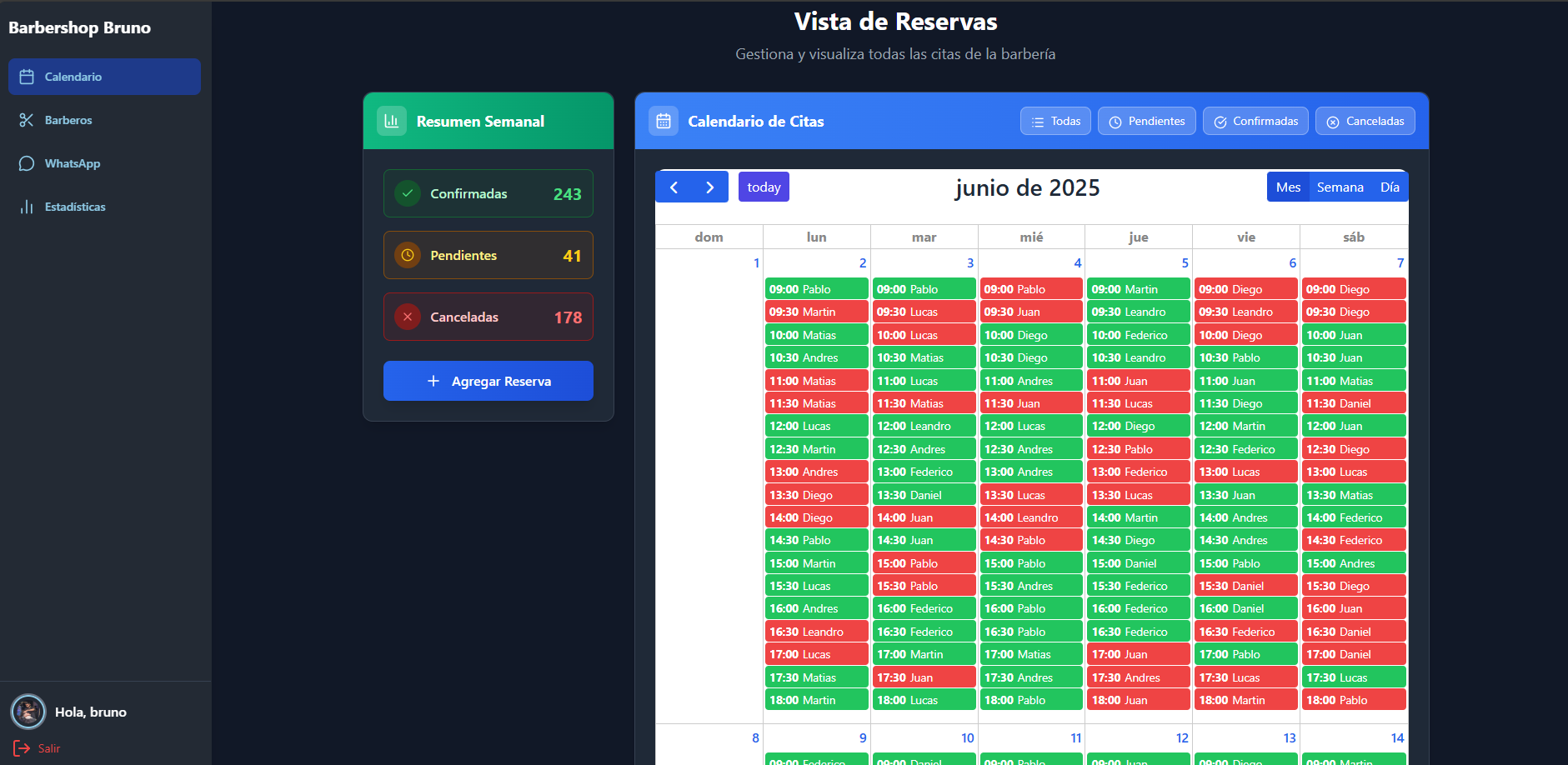Open the 09:00 Pablo appointment on Monday
Image resolution: width=1568 pixels, height=765 pixels.
[x=816, y=289]
